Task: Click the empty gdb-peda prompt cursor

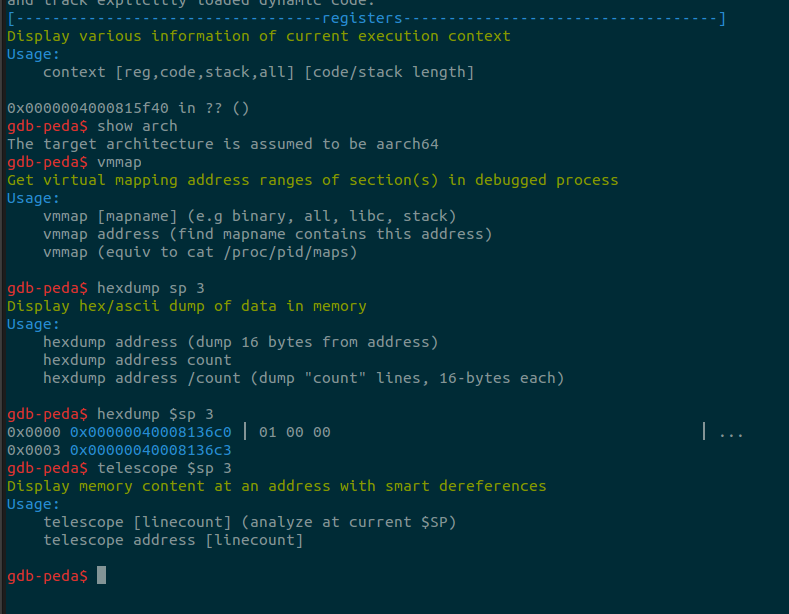Action: [x=101, y=576]
